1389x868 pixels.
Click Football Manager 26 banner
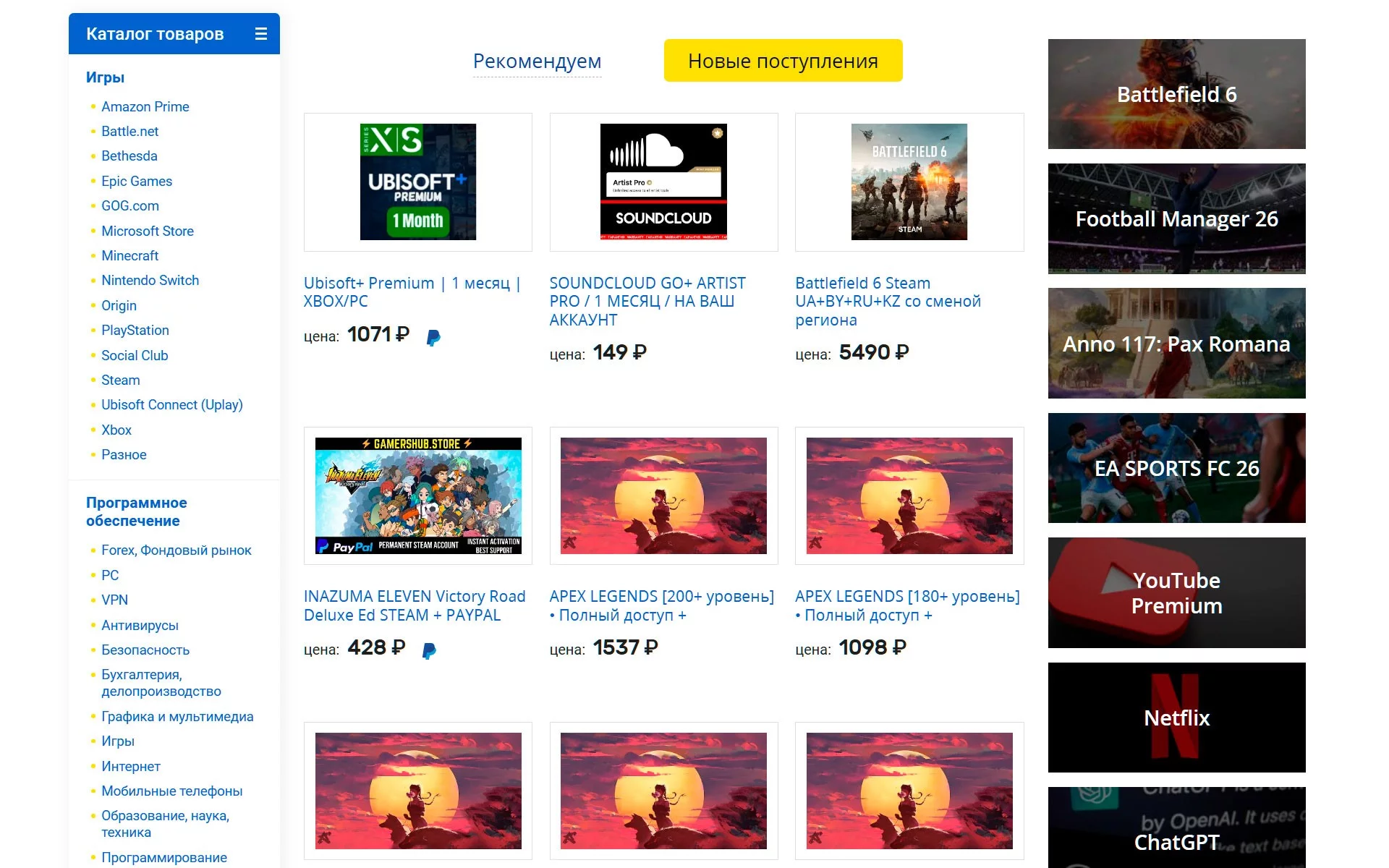coord(1176,218)
